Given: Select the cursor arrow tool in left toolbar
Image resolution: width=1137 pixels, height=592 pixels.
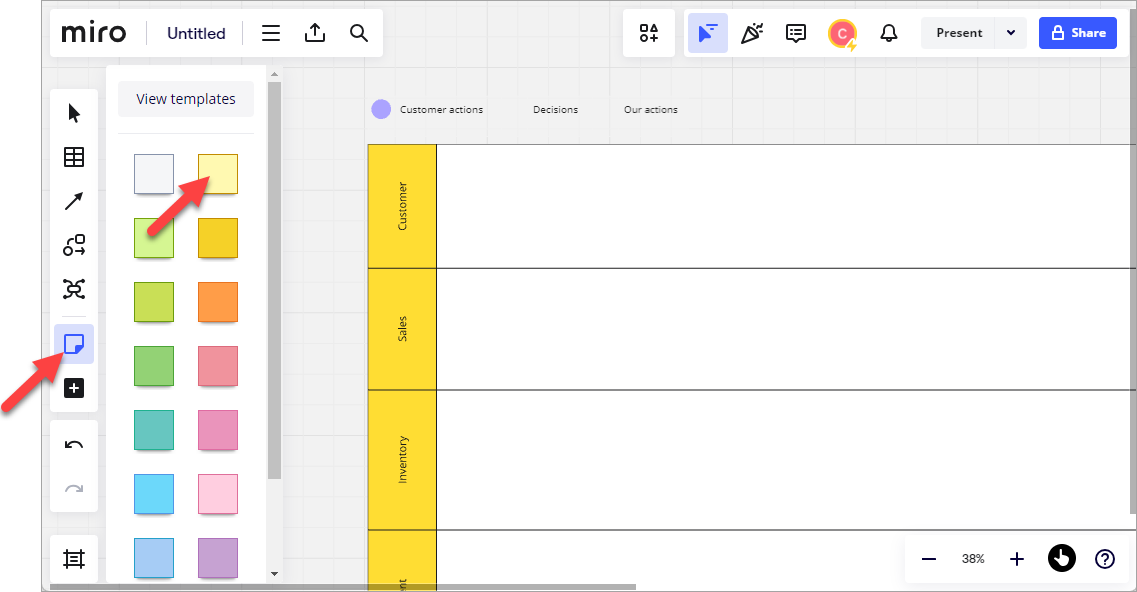Looking at the screenshot, I should (x=74, y=113).
